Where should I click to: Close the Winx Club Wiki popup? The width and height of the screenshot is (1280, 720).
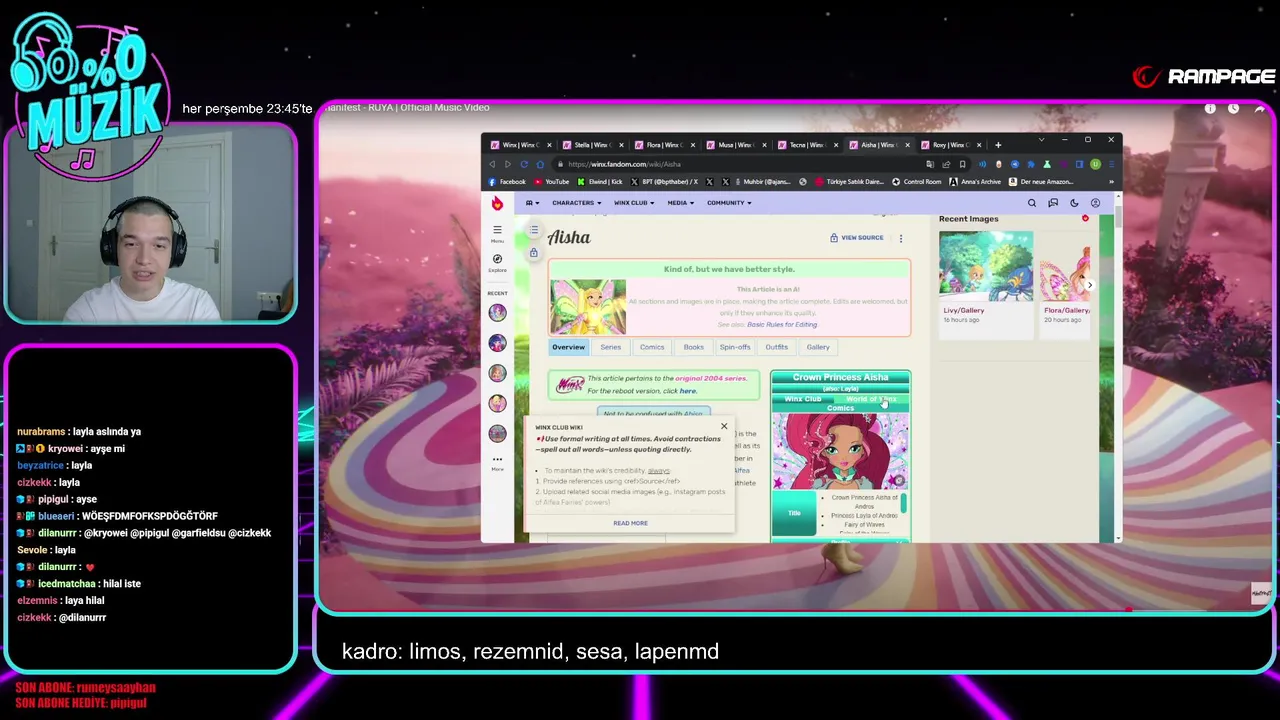click(x=724, y=427)
